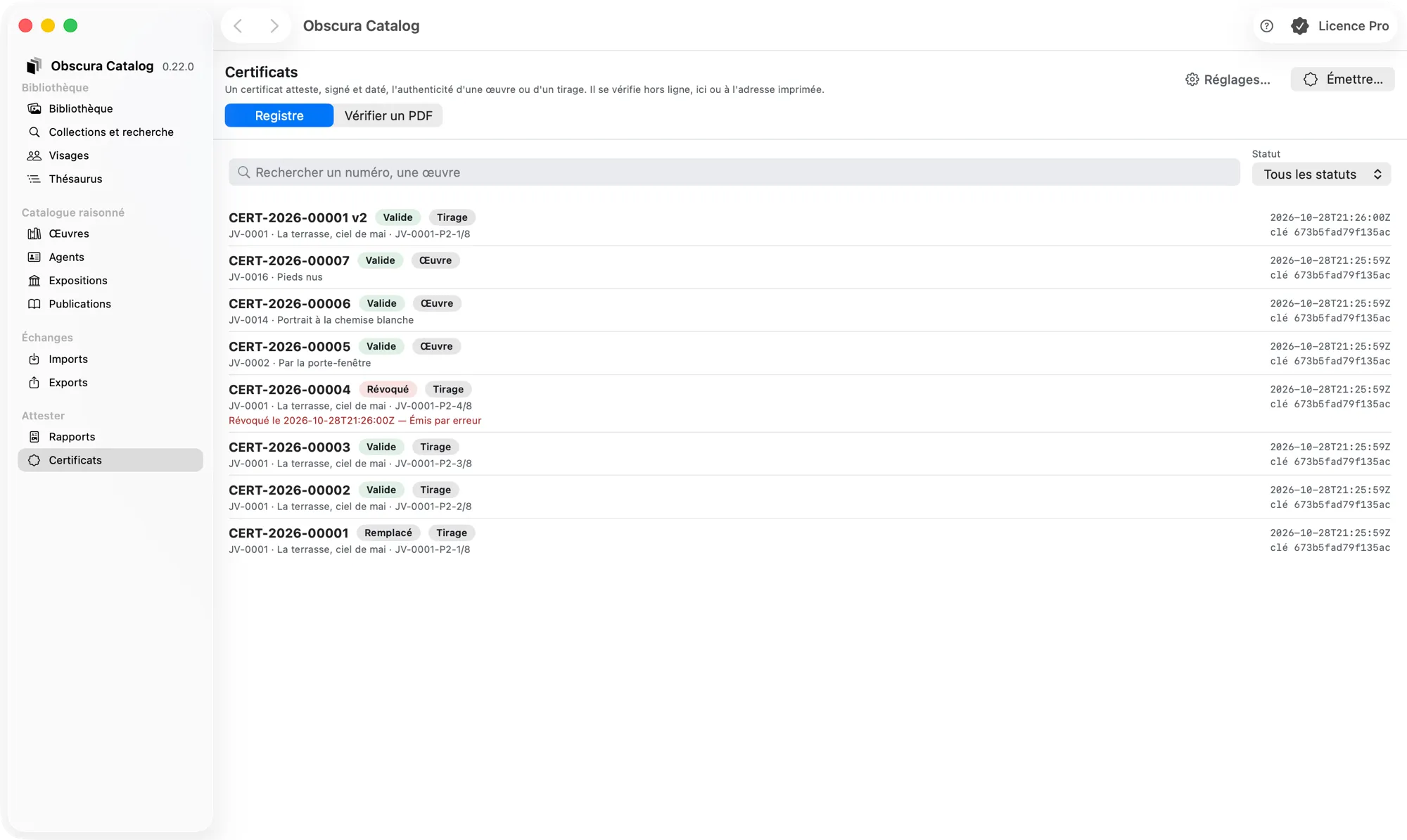Click the Visages people icon
The width and height of the screenshot is (1407, 840).
[34, 155]
